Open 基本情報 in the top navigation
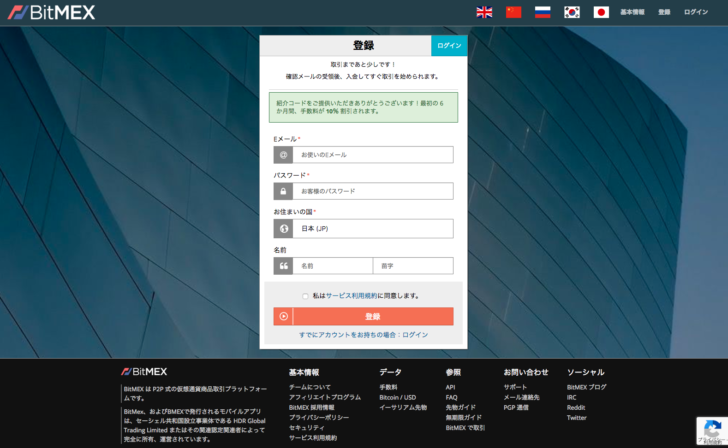 (632, 12)
